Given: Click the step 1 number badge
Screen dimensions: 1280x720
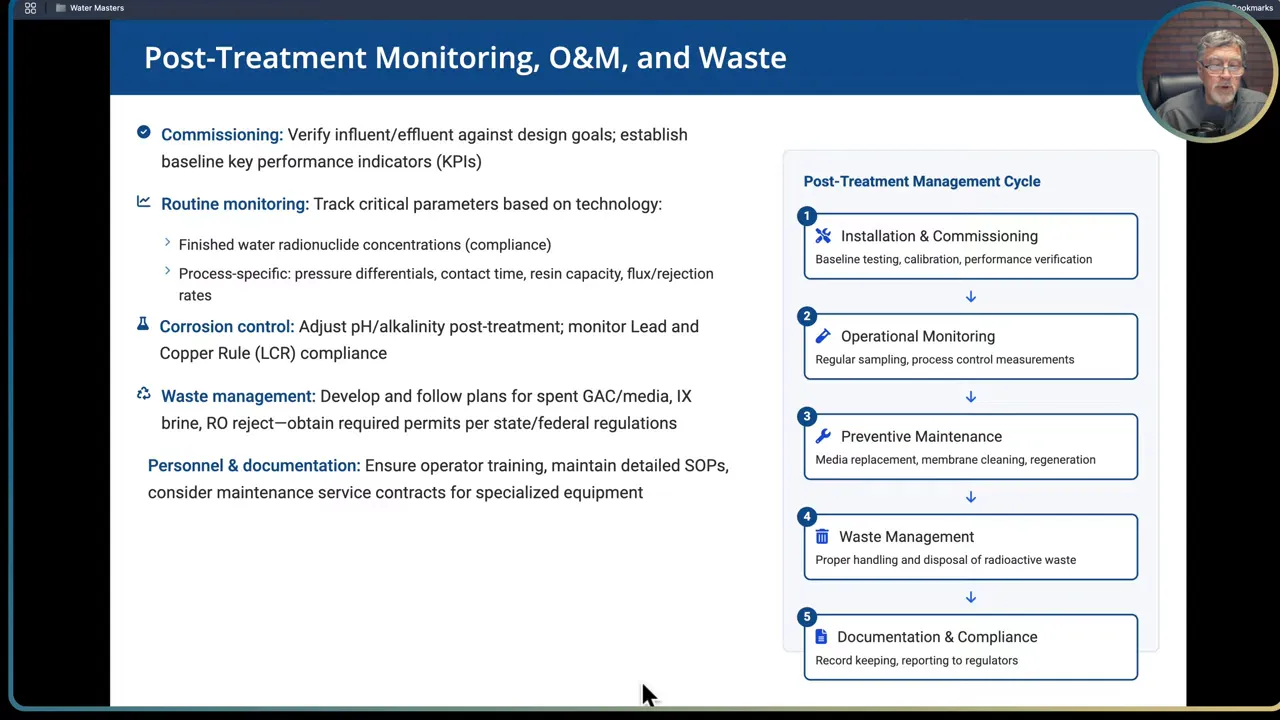Looking at the screenshot, I should pos(806,216).
